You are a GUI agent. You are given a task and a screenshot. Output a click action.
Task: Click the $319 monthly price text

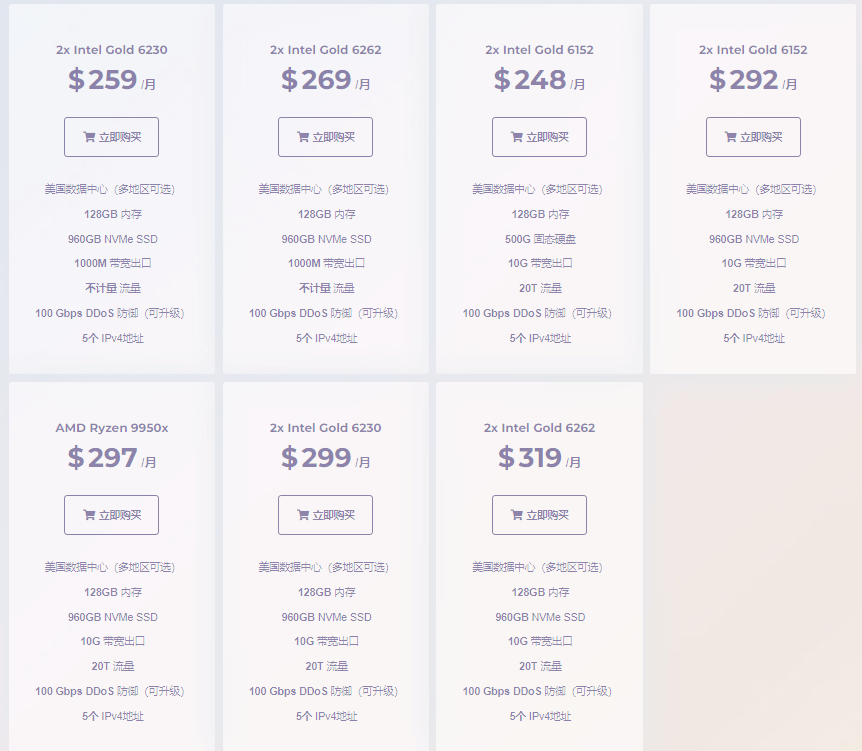[x=539, y=458]
